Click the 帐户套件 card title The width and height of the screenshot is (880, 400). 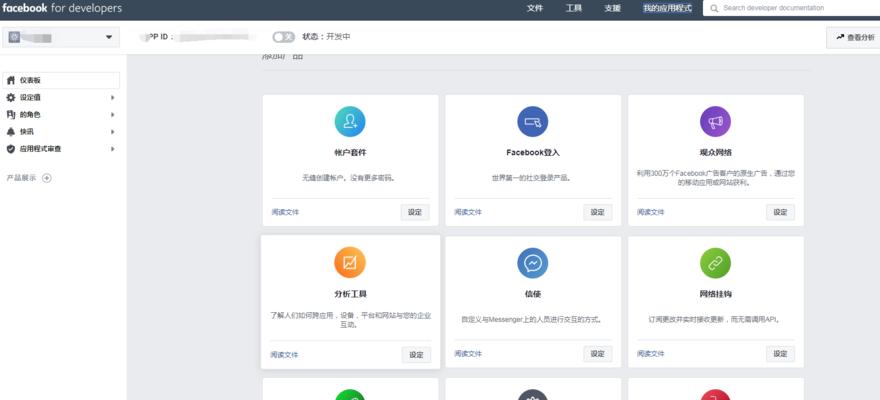350,153
